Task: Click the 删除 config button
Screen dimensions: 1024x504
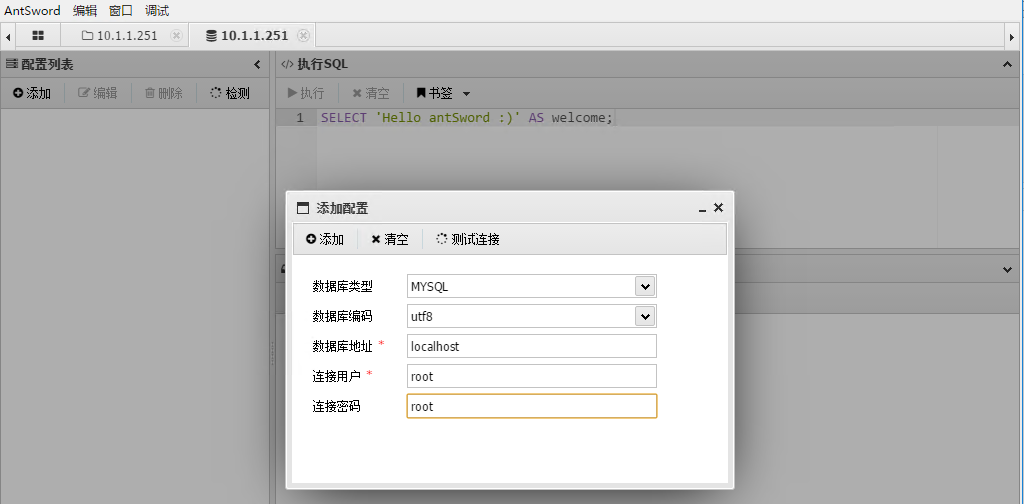Action: click(x=164, y=93)
